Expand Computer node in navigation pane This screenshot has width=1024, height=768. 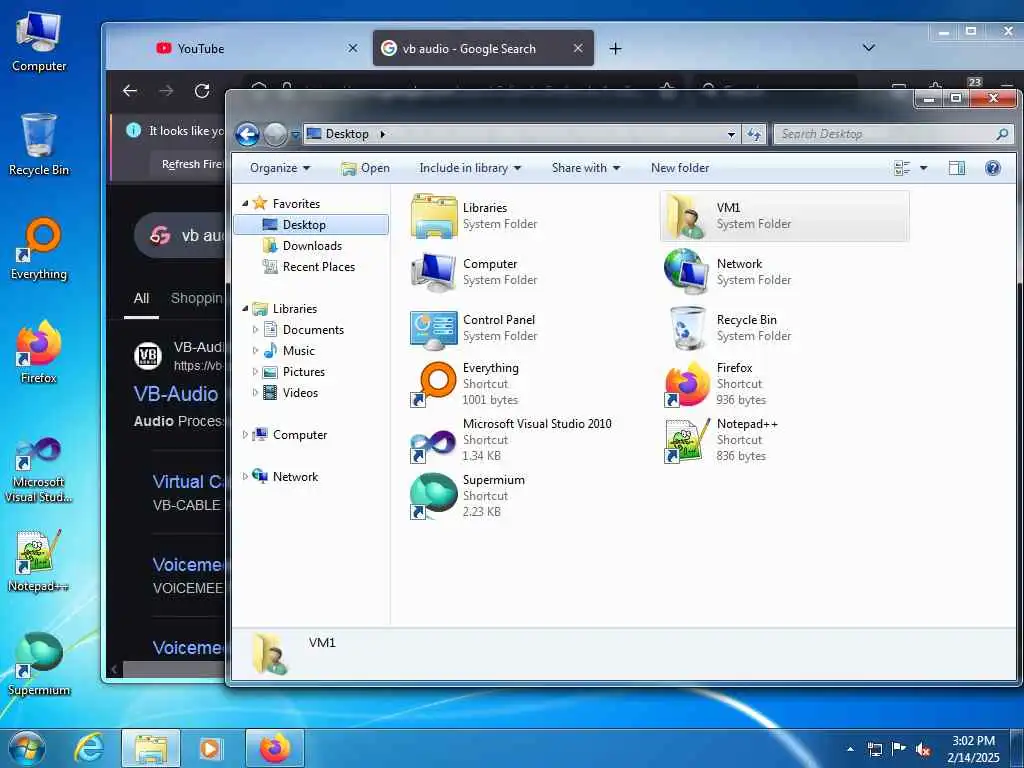pos(245,435)
